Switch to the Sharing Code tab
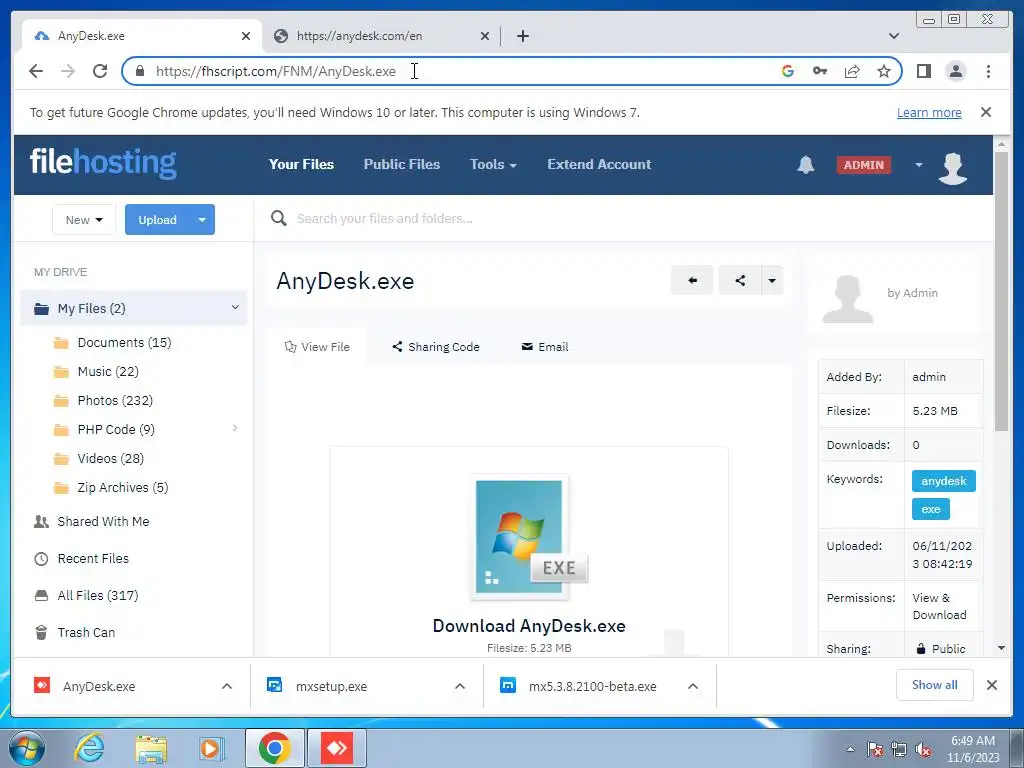 pos(436,347)
